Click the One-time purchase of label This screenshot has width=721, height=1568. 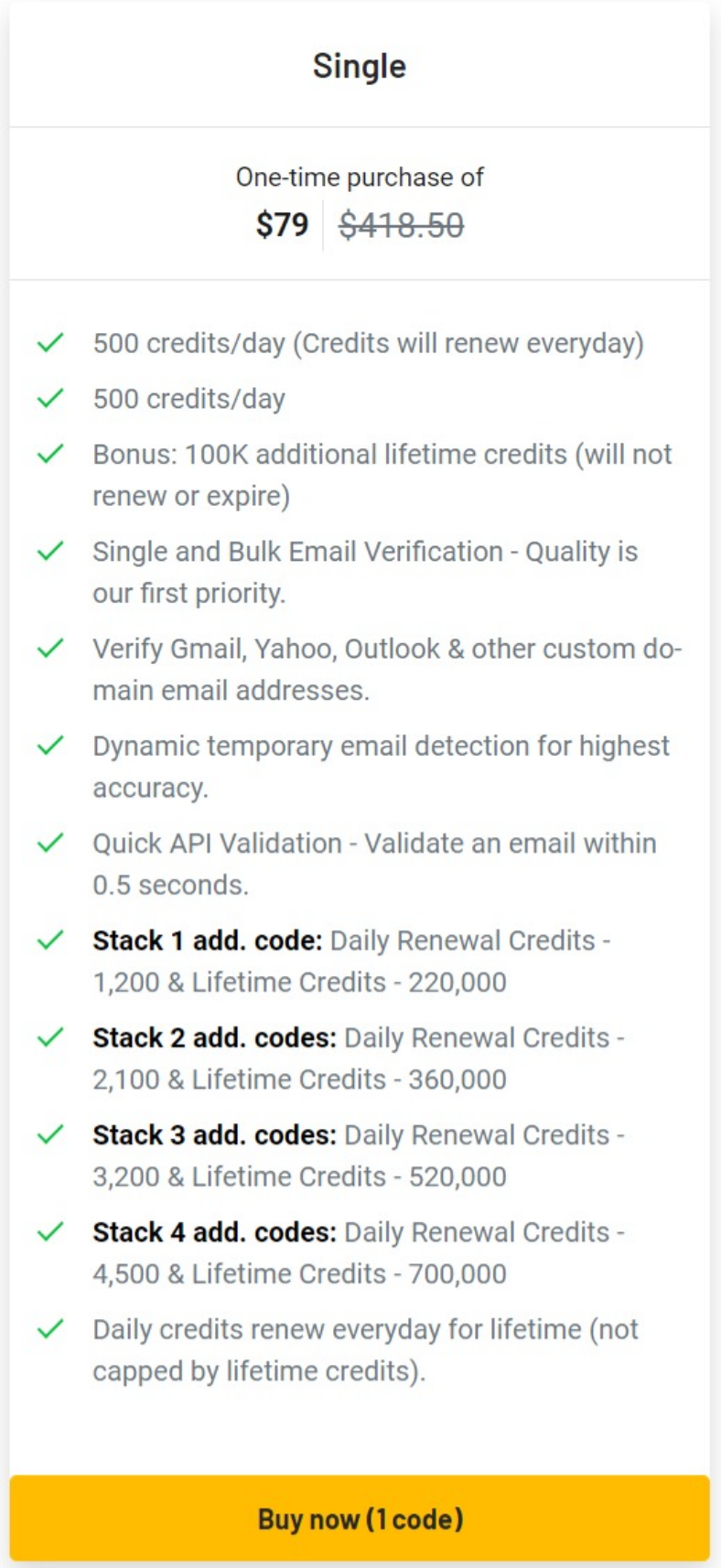click(x=360, y=177)
